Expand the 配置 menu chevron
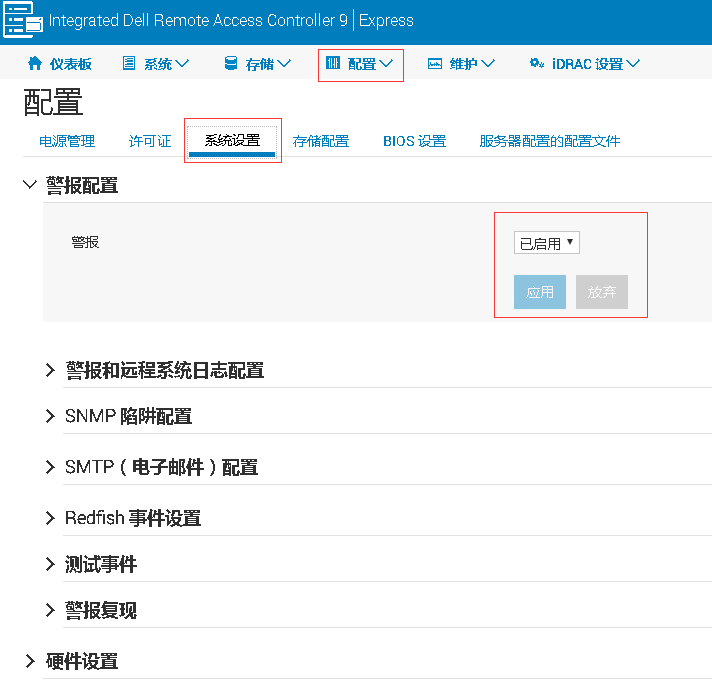The height and width of the screenshot is (699, 712). click(386, 64)
